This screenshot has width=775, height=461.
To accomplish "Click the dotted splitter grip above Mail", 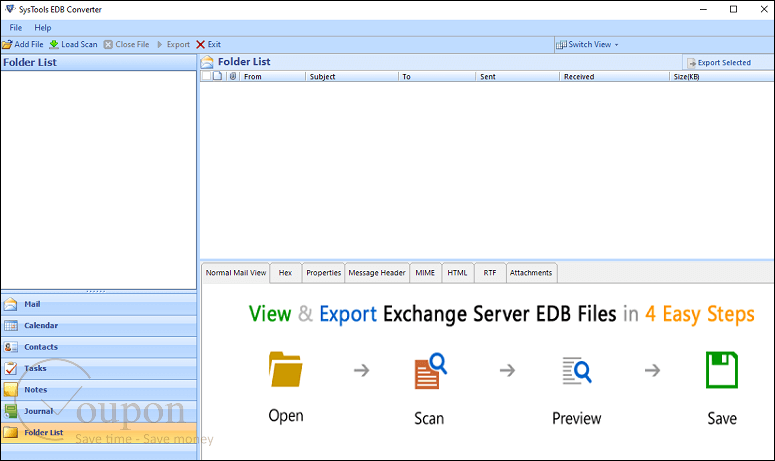I will (x=95, y=292).
